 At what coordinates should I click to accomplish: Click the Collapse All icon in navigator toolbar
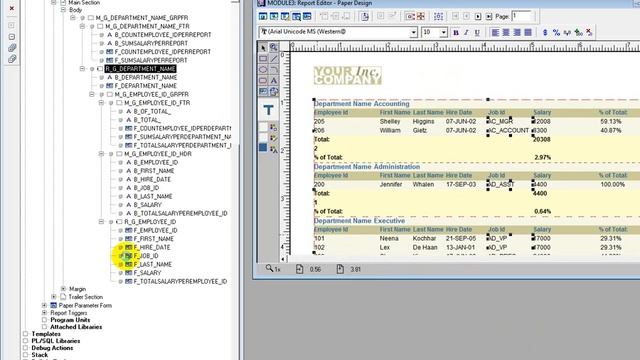pos(12,59)
